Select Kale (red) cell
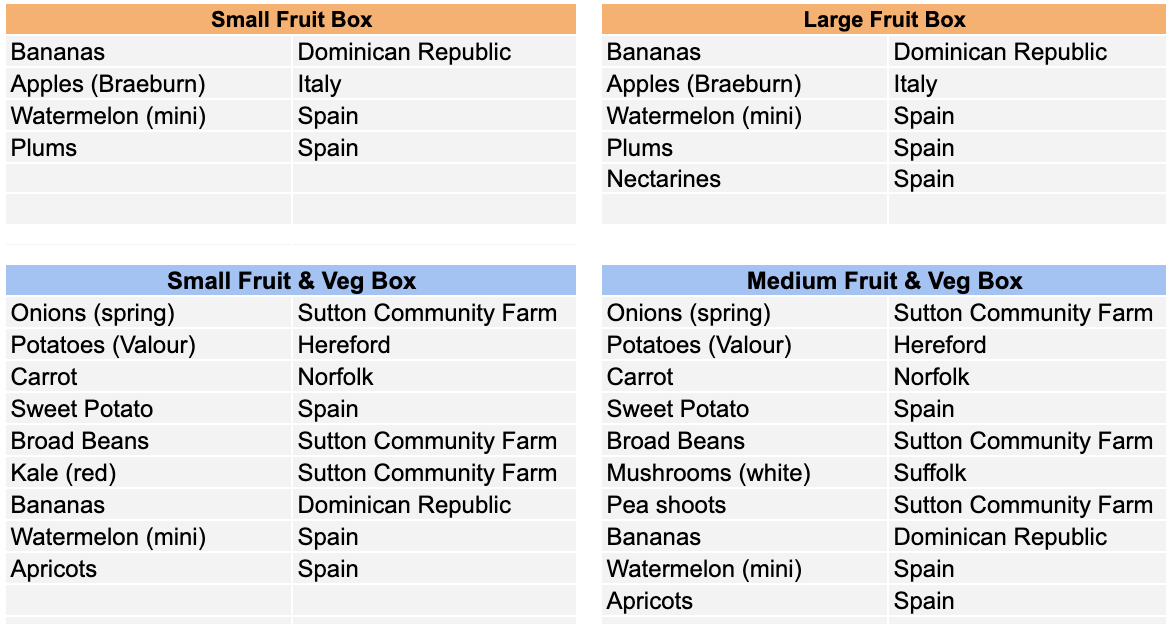This screenshot has width=1172, height=624. tap(149, 473)
